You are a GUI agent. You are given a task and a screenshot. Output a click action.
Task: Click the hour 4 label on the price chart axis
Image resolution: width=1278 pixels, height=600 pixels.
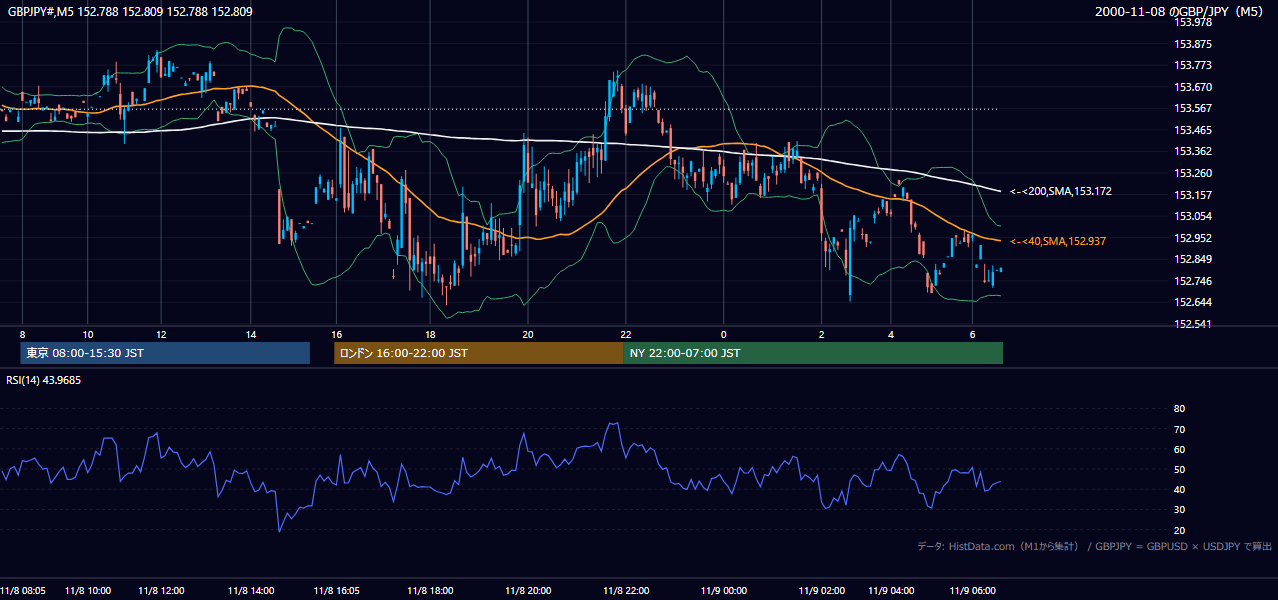890,334
